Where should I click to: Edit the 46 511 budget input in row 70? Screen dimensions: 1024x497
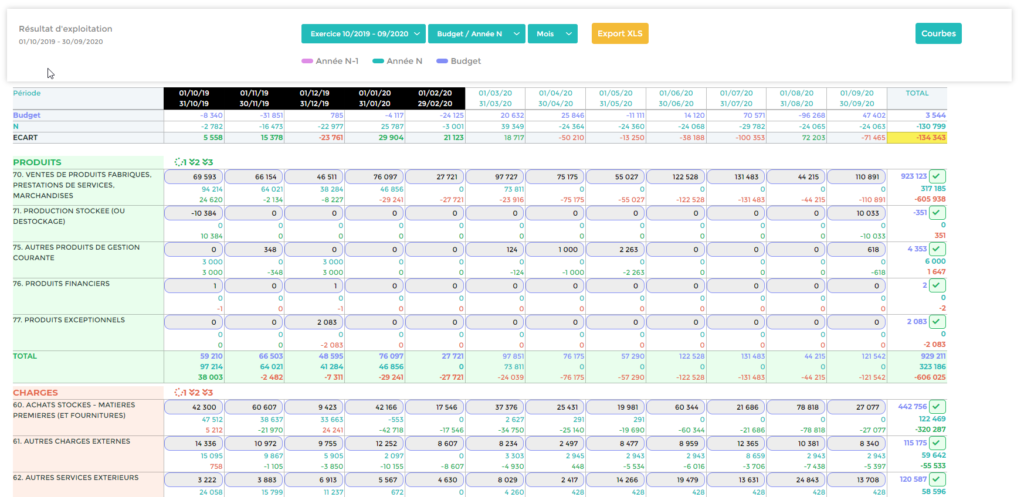coord(314,177)
